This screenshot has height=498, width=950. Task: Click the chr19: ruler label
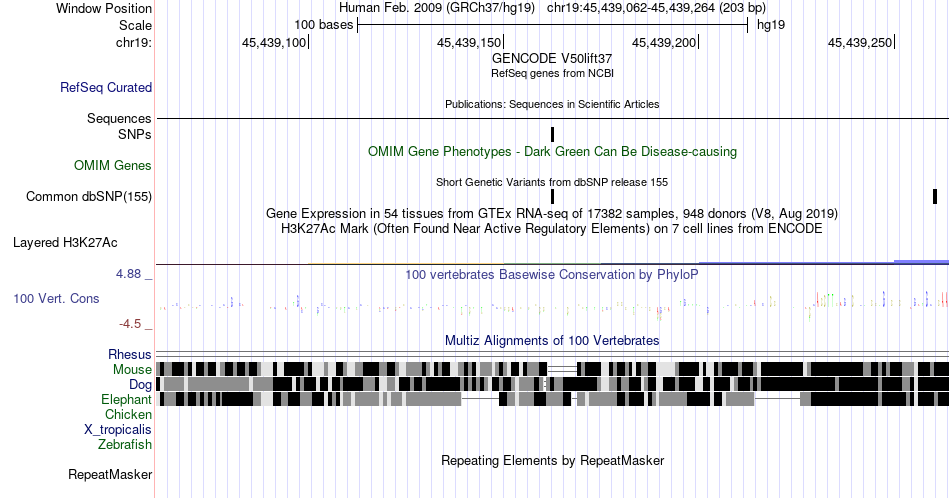click(x=133, y=42)
